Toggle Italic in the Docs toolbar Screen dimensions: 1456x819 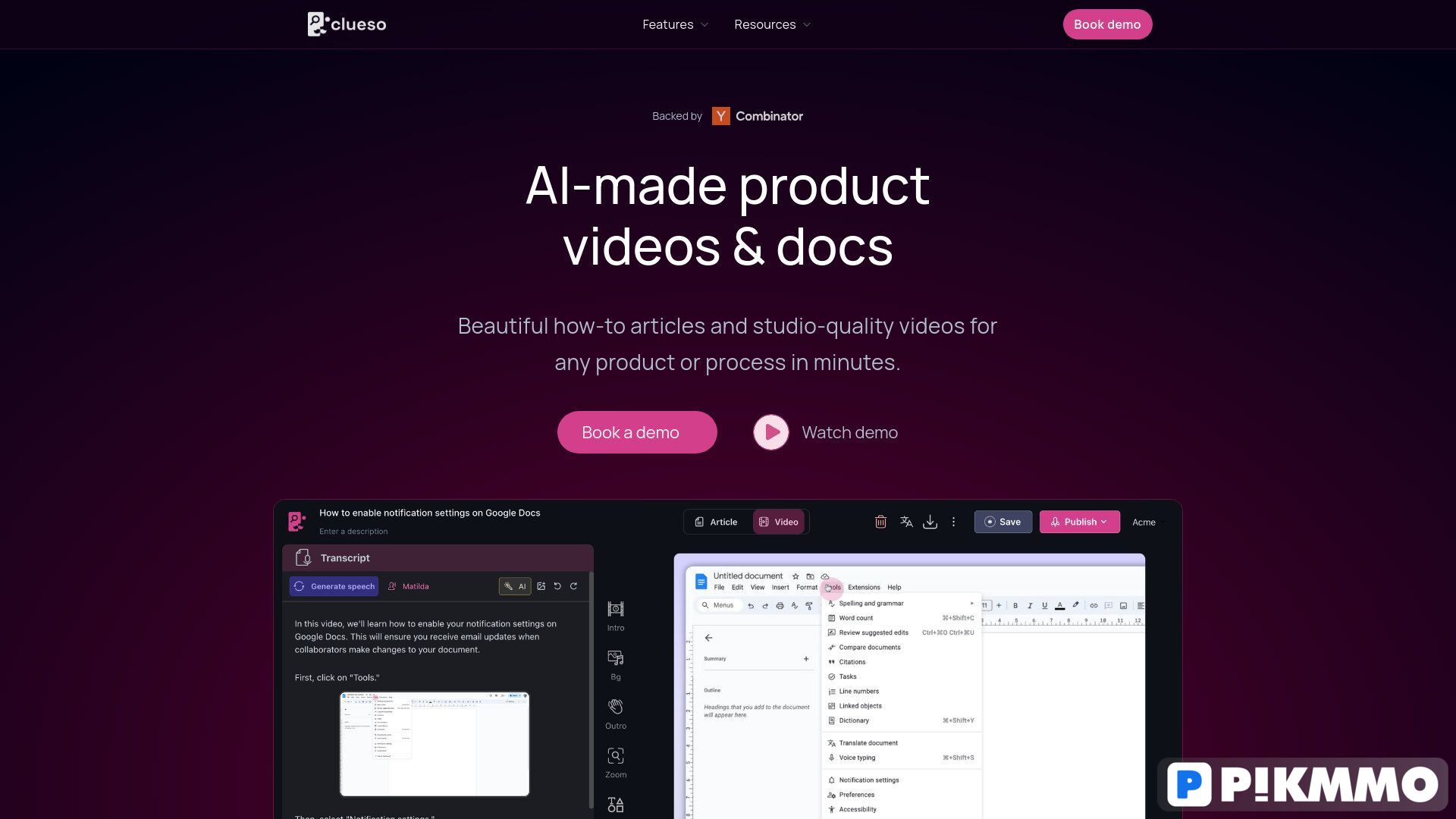pos(1030,606)
